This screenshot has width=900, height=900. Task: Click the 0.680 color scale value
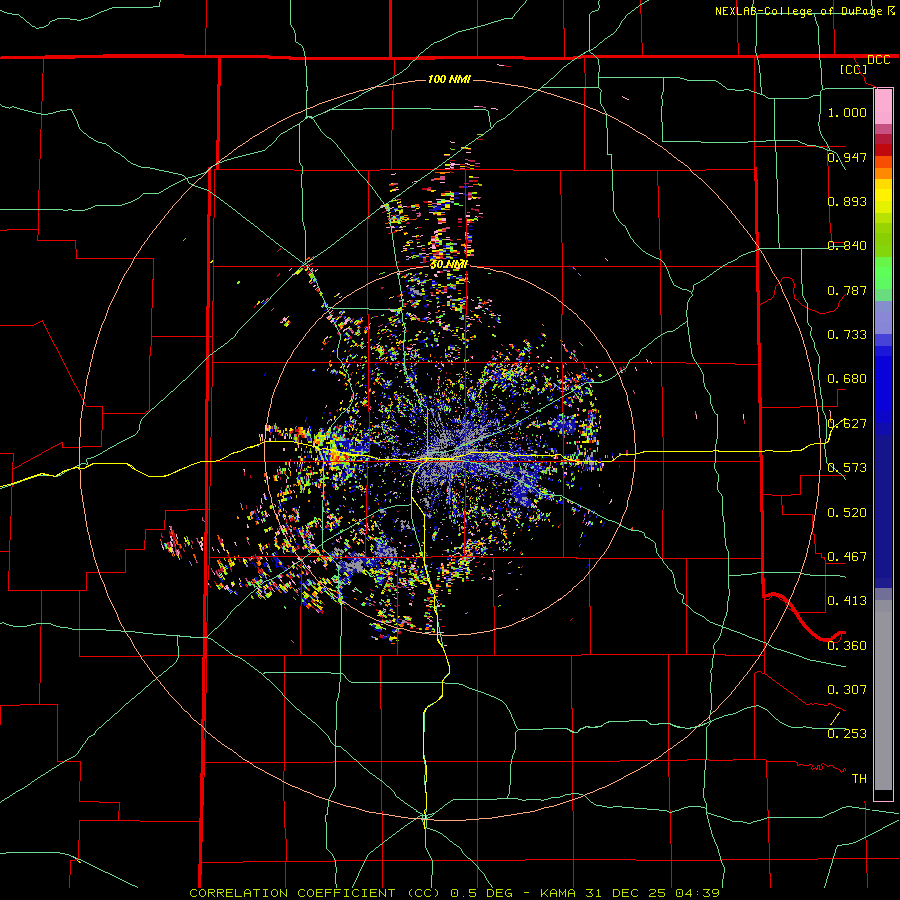click(x=847, y=379)
